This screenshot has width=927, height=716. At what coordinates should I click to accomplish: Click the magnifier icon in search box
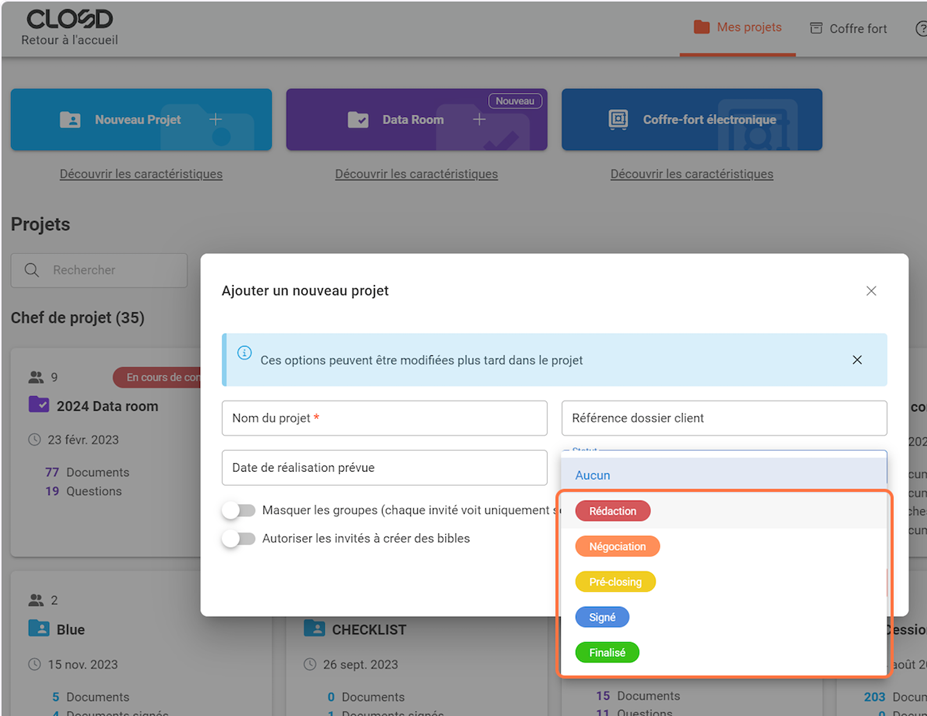(32, 270)
